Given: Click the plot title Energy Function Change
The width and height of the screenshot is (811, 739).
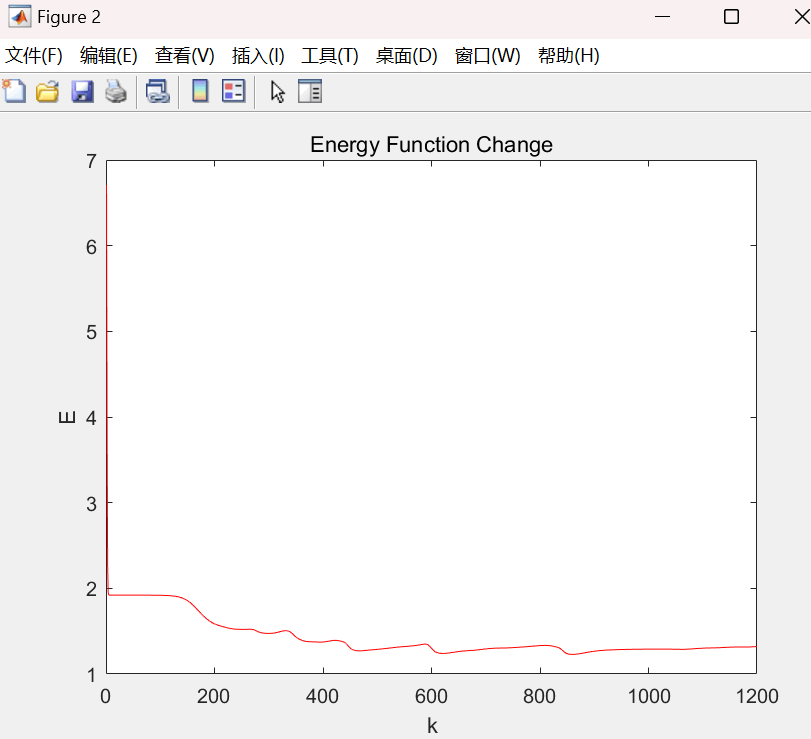Looking at the screenshot, I should 431,145.
